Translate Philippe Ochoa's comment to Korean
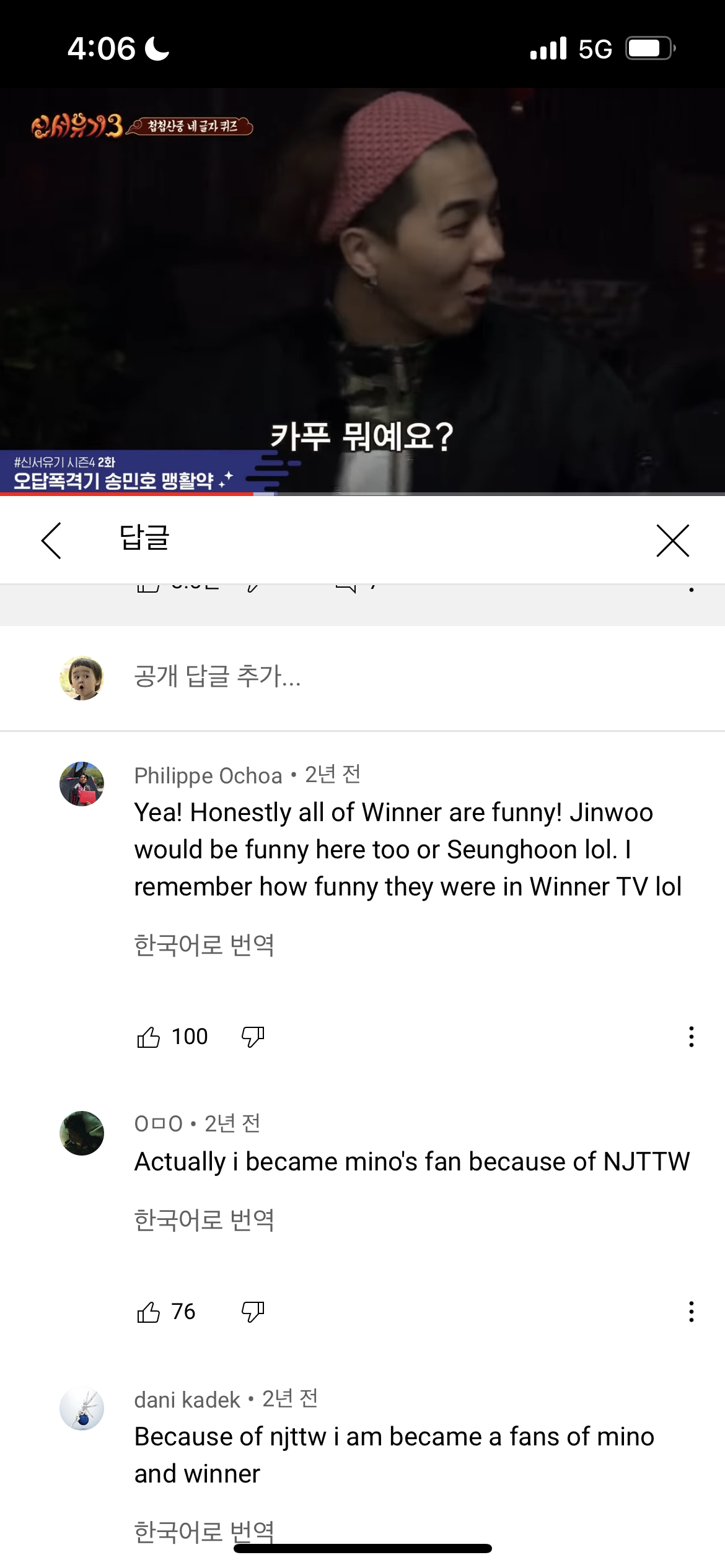The height and width of the screenshot is (1568, 725). (204, 945)
